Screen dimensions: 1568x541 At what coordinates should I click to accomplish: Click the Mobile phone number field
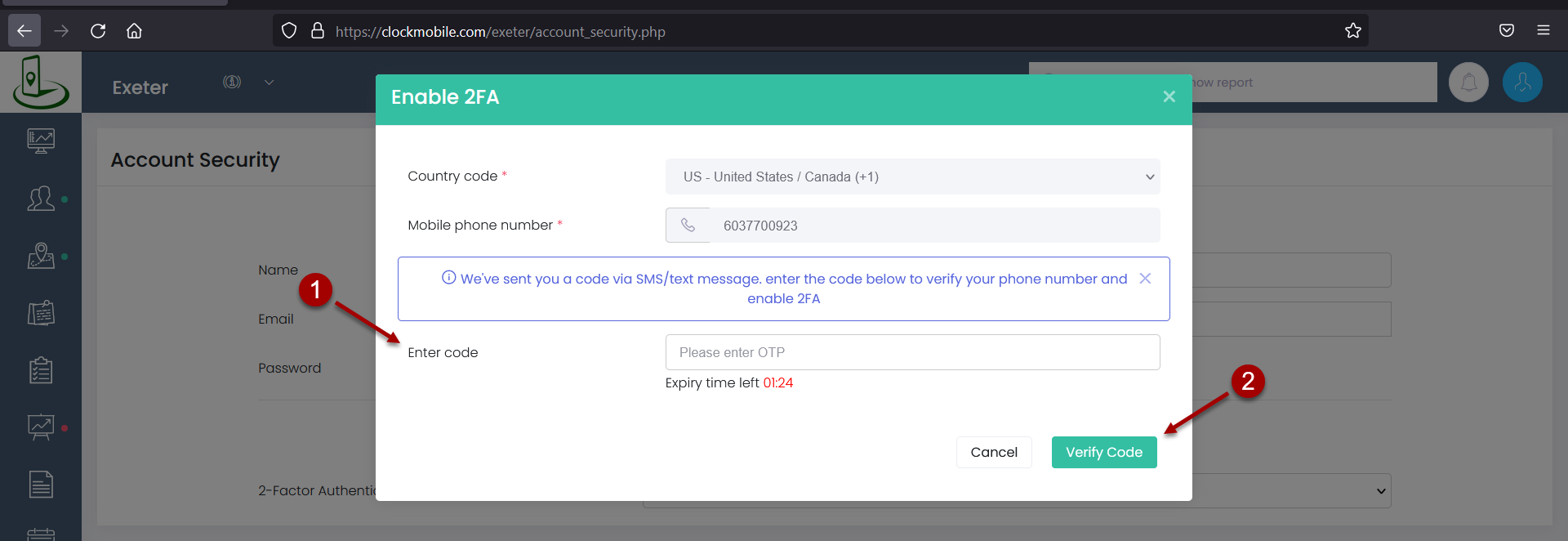tap(934, 225)
